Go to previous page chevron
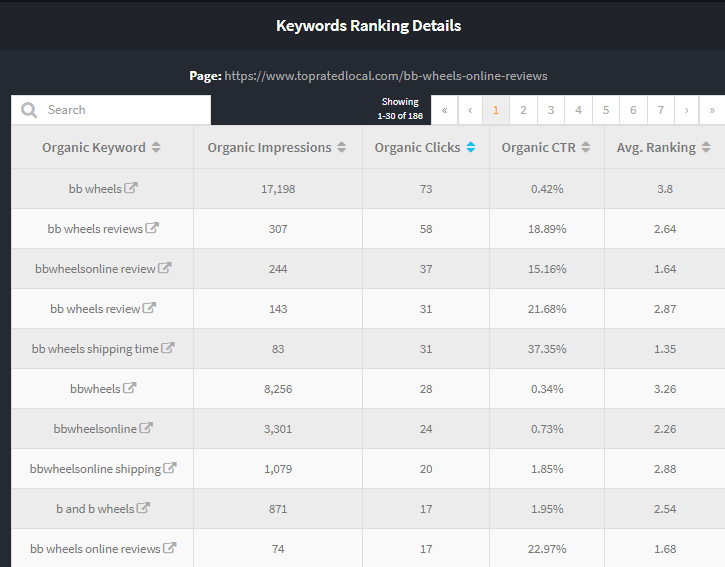Image resolution: width=725 pixels, height=567 pixels. 470,110
